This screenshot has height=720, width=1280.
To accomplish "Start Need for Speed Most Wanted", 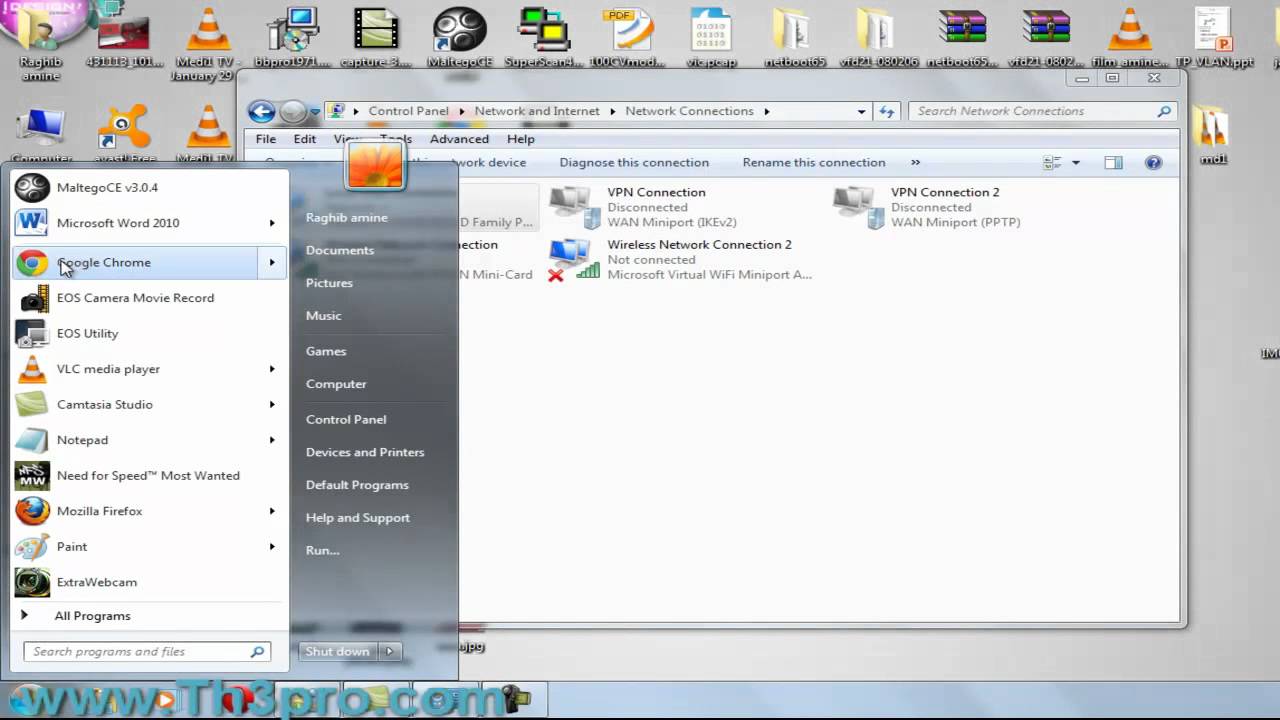I will tap(150, 475).
